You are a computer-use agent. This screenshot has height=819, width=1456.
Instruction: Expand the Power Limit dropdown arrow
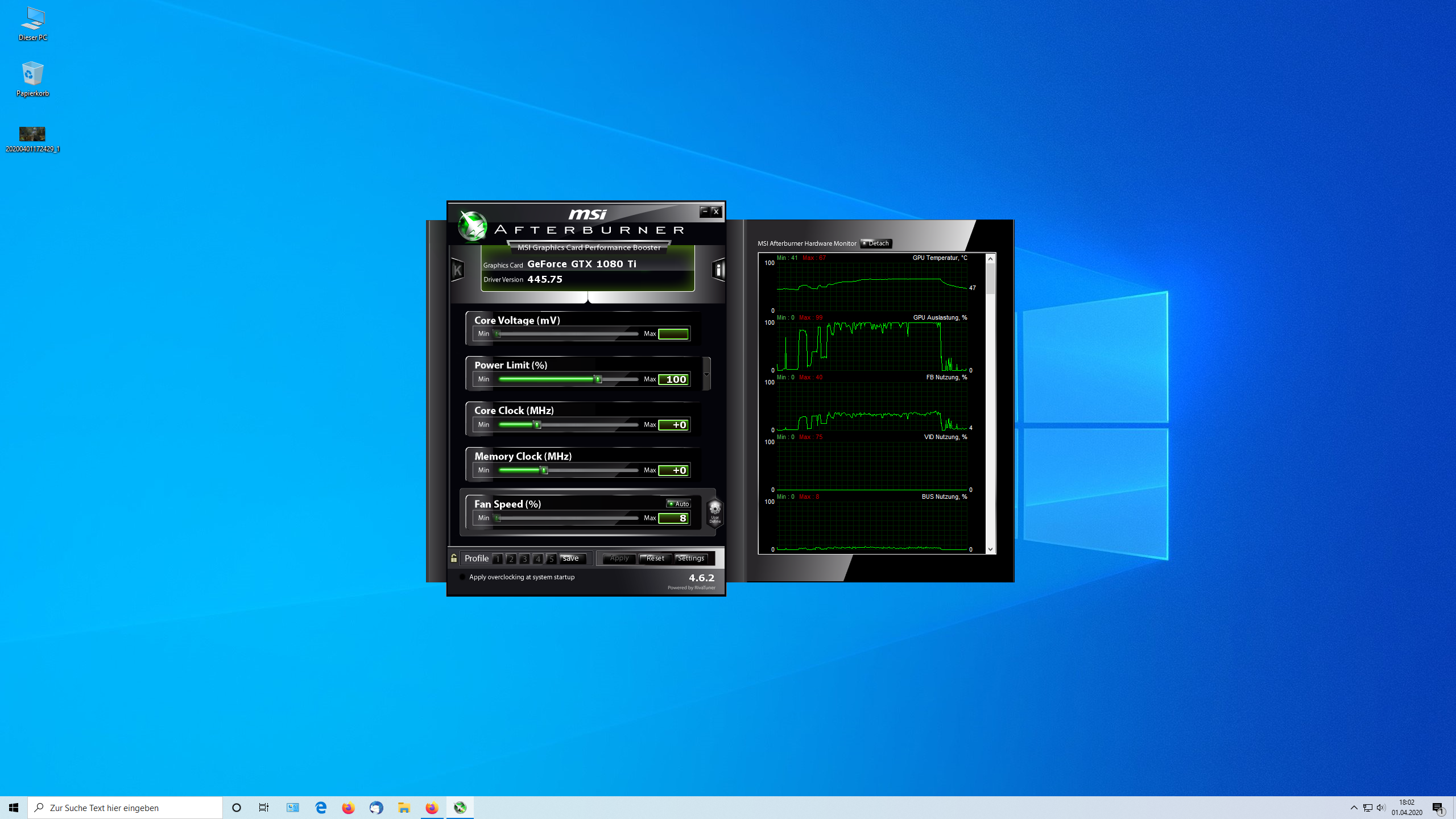[706, 374]
